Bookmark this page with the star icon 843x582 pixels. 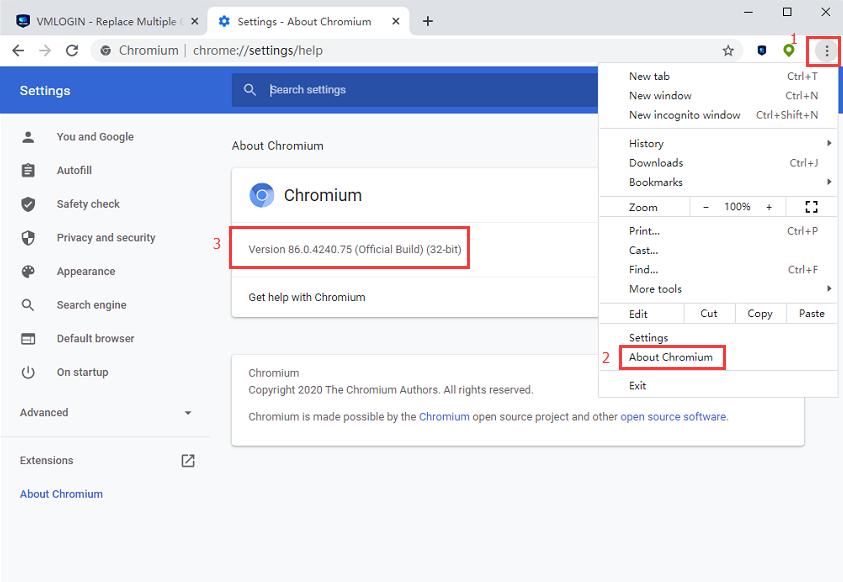(x=728, y=51)
